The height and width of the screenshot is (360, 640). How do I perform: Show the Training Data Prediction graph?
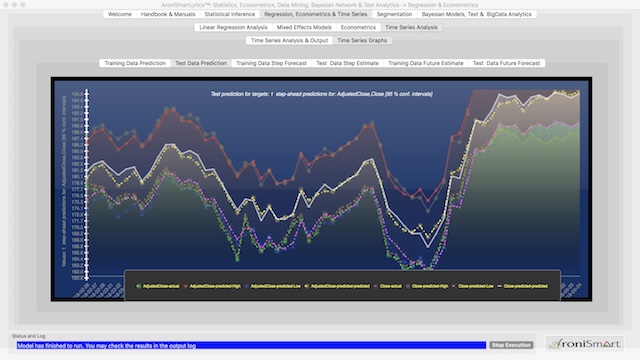135,63
